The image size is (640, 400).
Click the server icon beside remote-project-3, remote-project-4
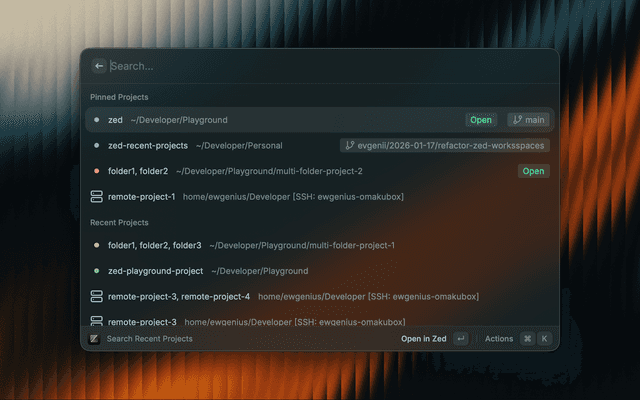(x=96, y=297)
